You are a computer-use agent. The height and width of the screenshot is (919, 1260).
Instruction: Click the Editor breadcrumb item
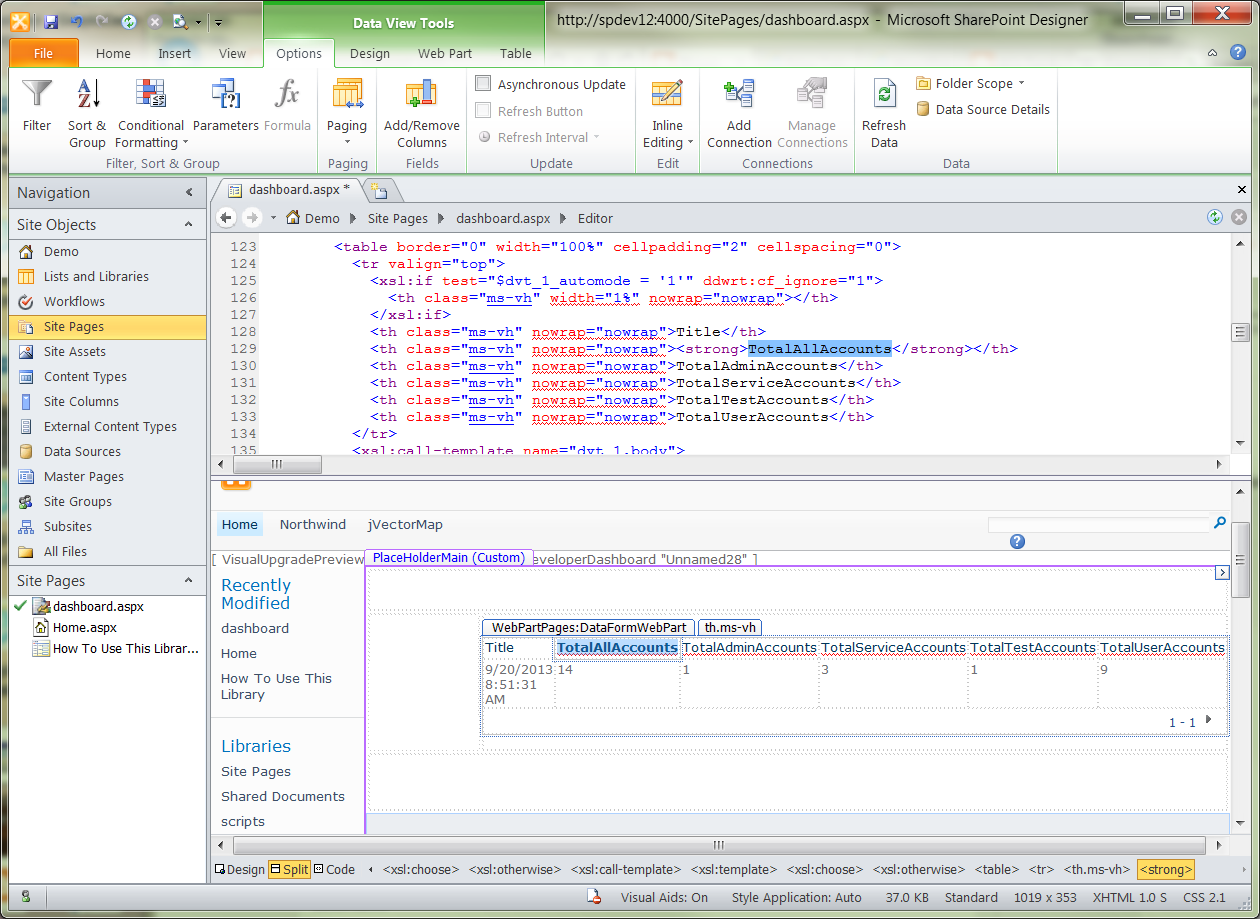coord(595,218)
